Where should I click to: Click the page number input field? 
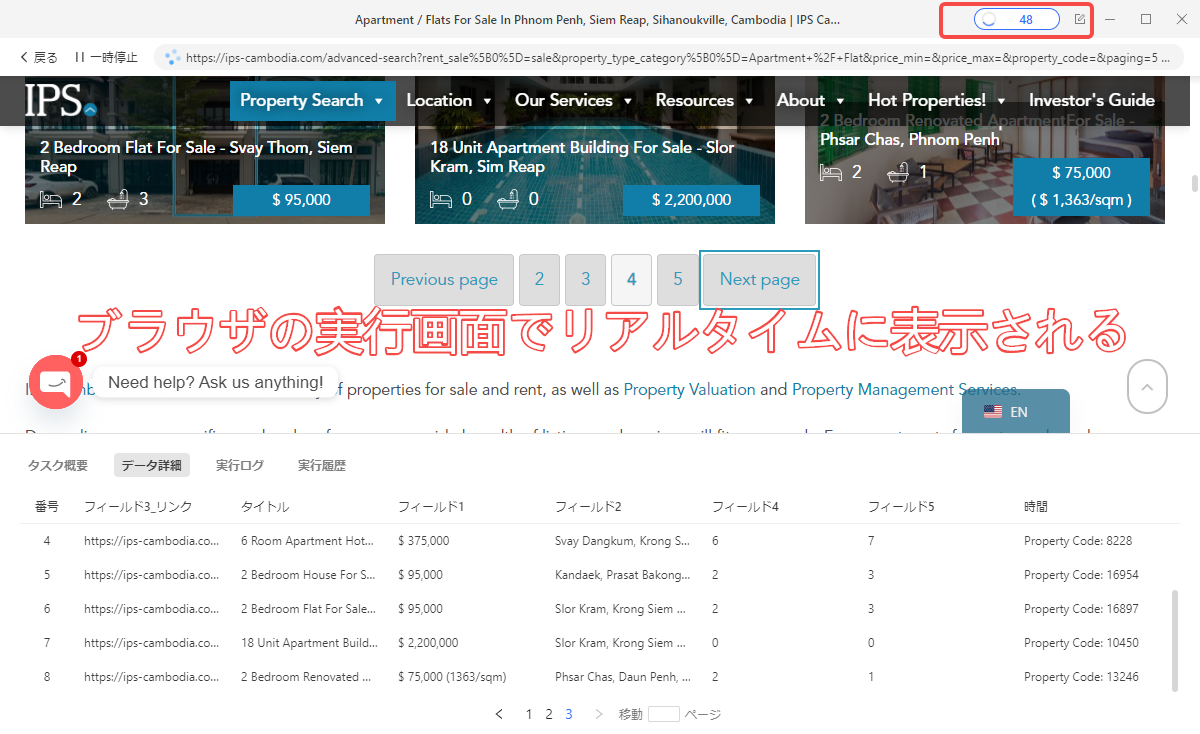pos(663,714)
